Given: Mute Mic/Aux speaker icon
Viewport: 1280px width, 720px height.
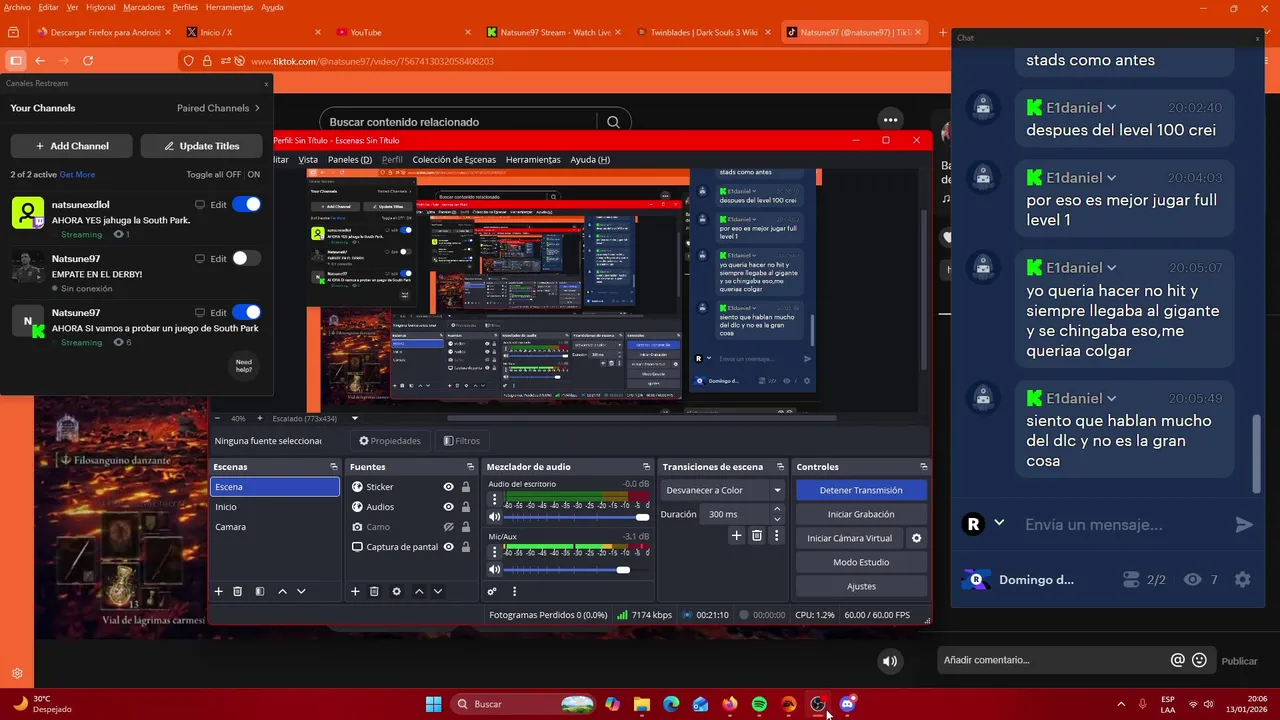Looking at the screenshot, I should [494, 570].
